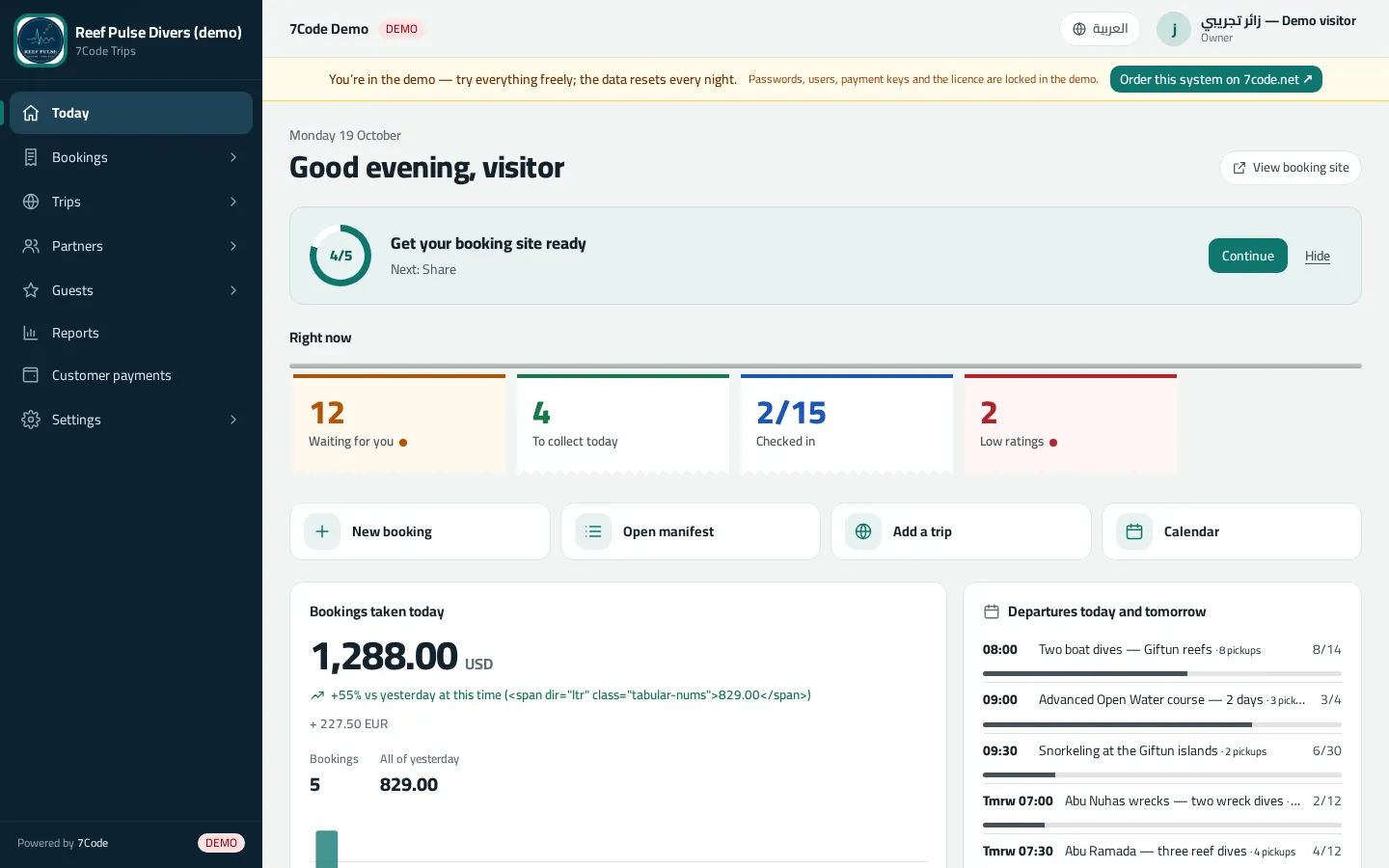Select the 09:30 Snorkeling at Giftun islands departure
Image resolution: width=1389 pixels, height=868 pixels.
[x=1162, y=758]
